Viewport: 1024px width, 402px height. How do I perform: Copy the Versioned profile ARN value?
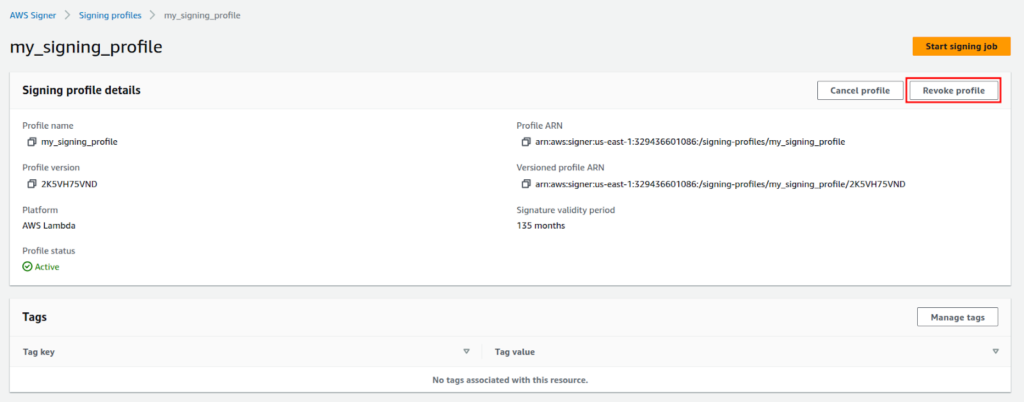pos(526,184)
